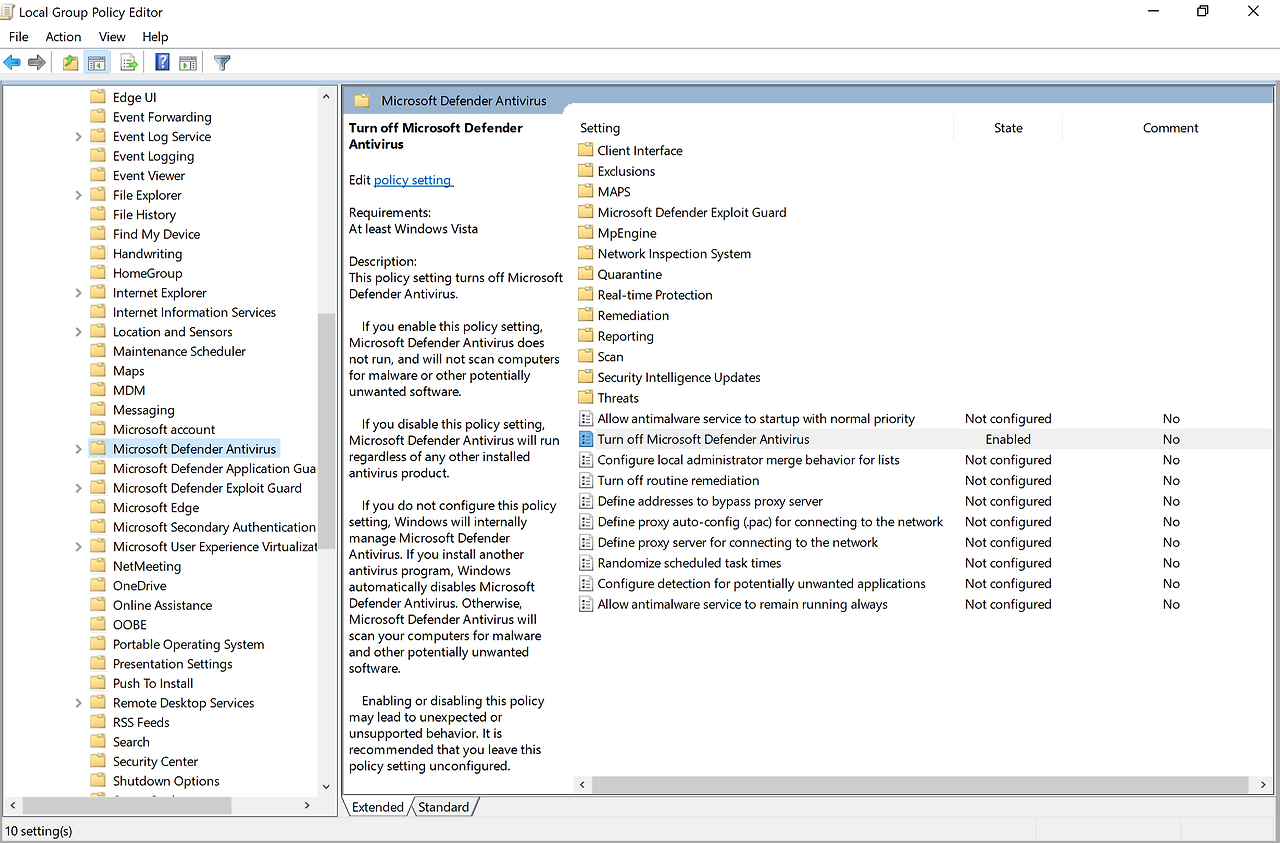Image resolution: width=1280 pixels, height=843 pixels.
Task: Click the Forward navigation arrow
Action: 37,62
